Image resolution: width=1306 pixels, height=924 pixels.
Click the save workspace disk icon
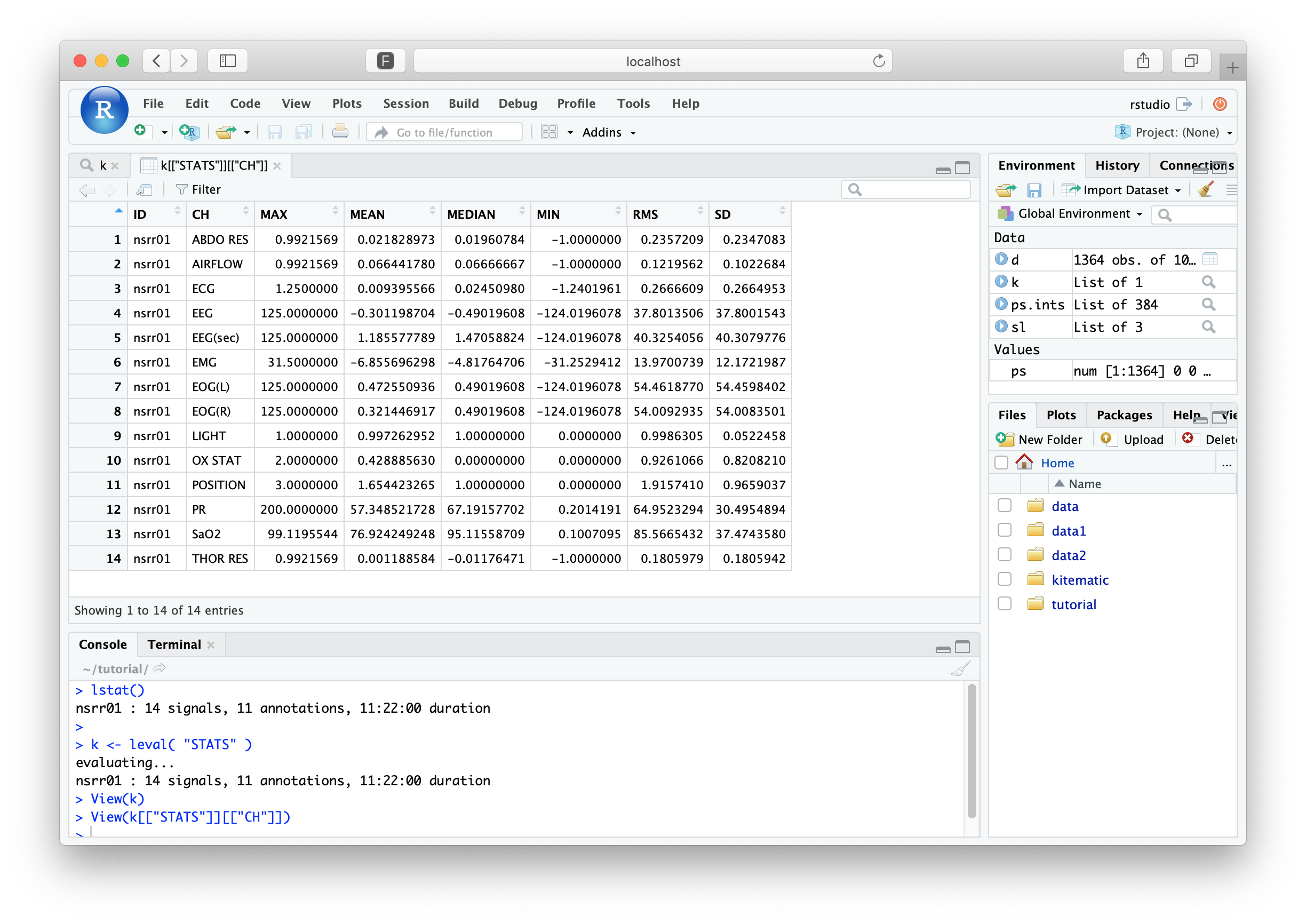1033,189
